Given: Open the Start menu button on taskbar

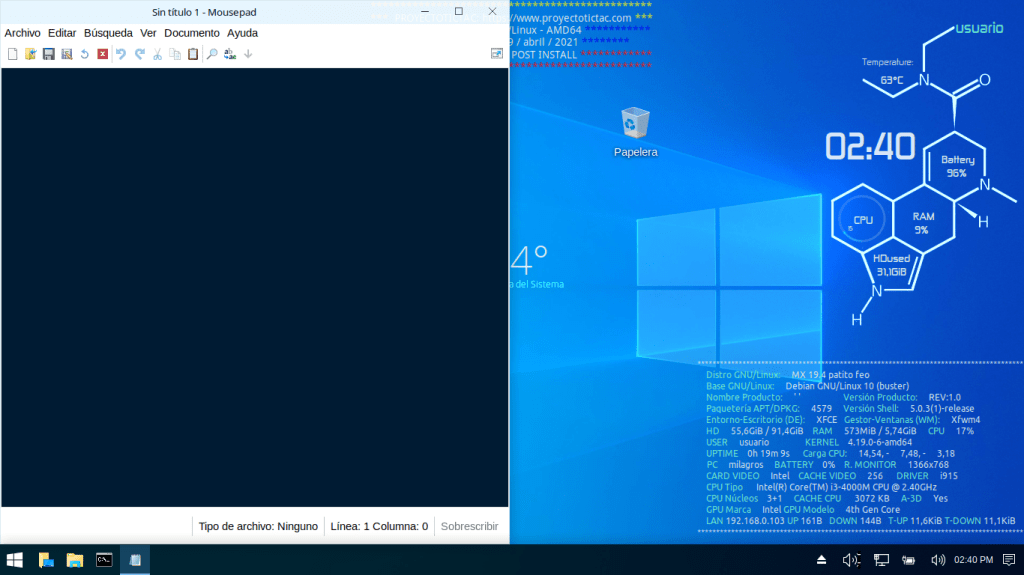Looking at the screenshot, I should click(x=15, y=560).
